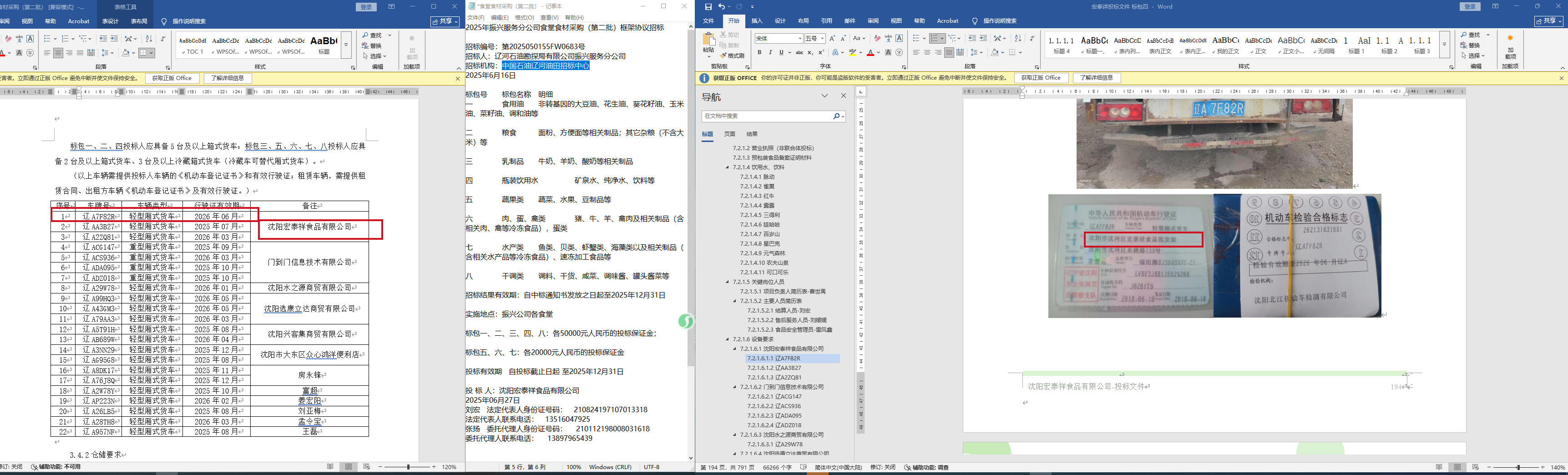Click Replace (替换) in right Word window
The width and height of the screenshot is (1568, 475).
coord(1471,45)
